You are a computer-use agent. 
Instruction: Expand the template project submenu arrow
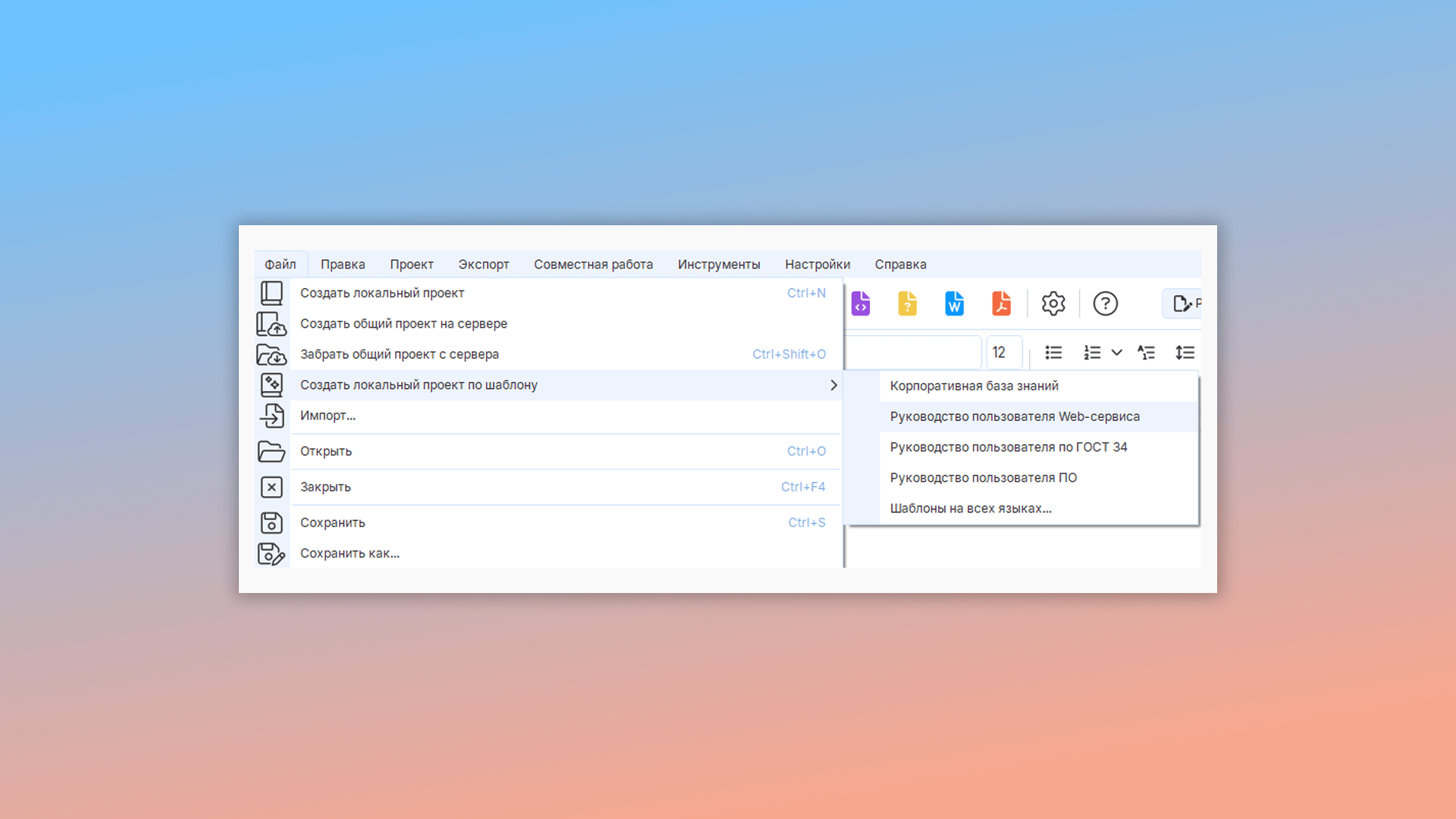coord(833,385)
